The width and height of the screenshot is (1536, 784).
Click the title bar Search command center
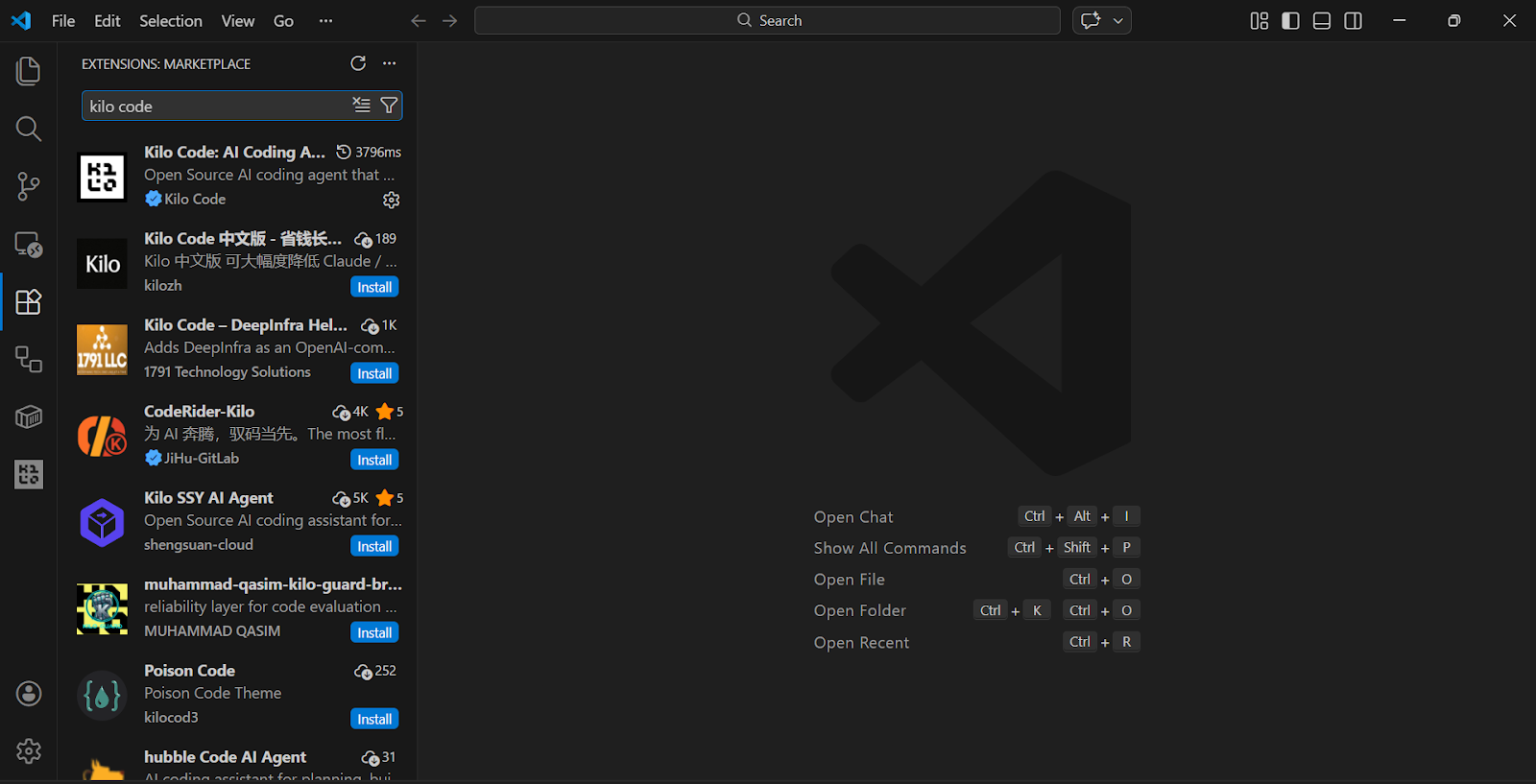(767, 21)
